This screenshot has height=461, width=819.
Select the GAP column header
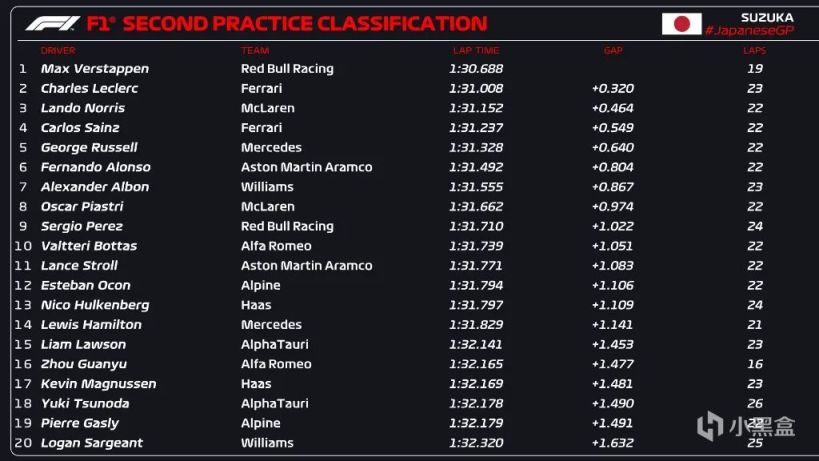612,50
